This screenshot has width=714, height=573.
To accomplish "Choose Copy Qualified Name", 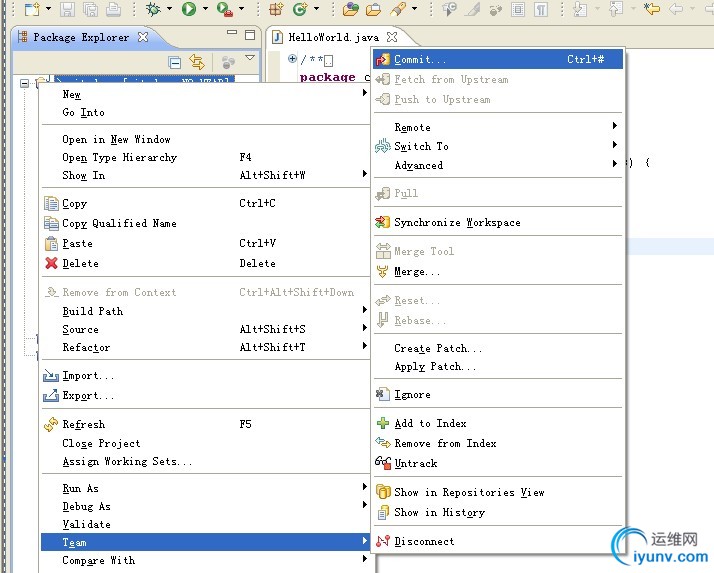I will (205, 223).
